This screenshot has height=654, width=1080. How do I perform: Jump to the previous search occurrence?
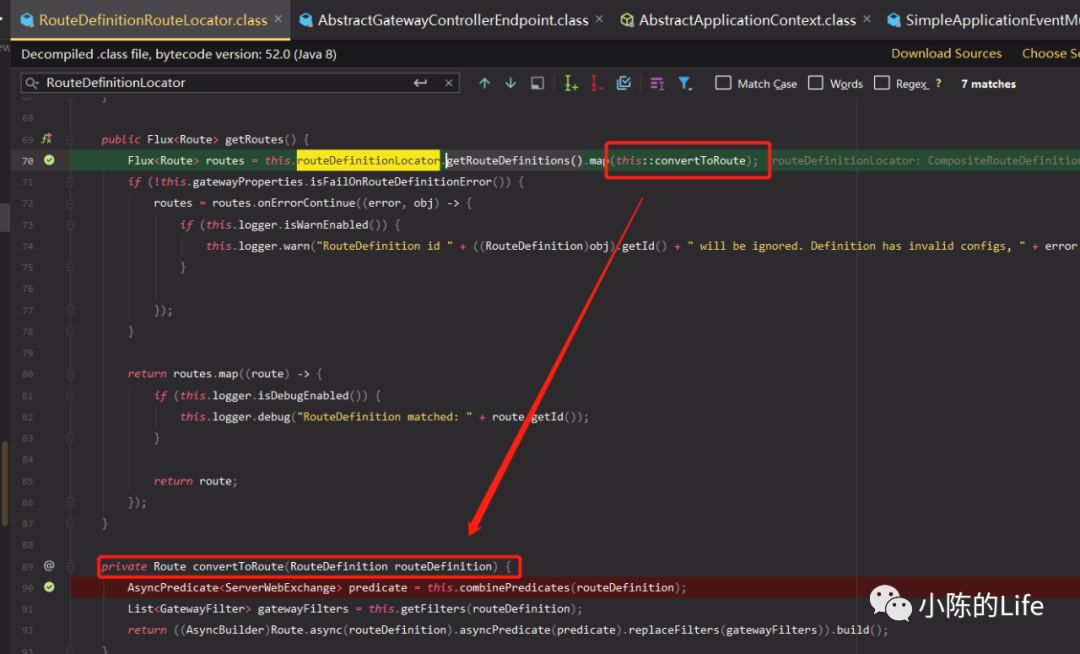tap(484, 83)
